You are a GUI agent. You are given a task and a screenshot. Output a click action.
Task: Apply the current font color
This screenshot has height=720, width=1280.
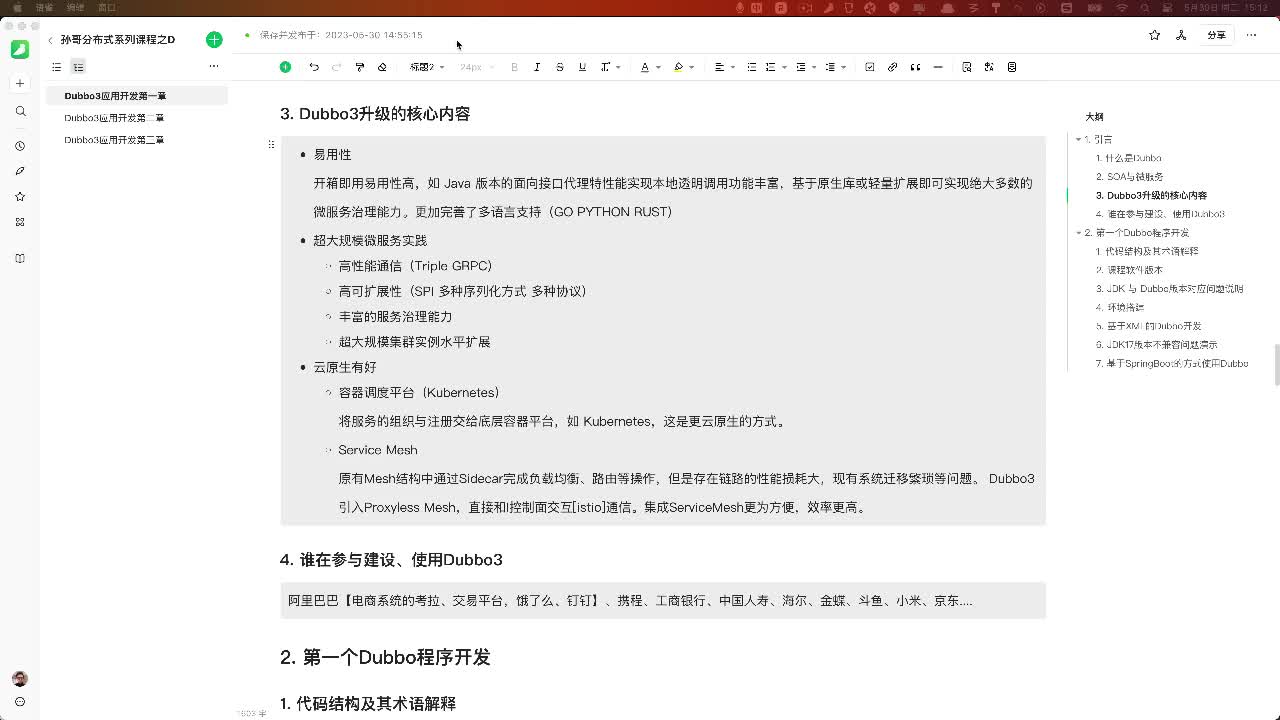645,67
